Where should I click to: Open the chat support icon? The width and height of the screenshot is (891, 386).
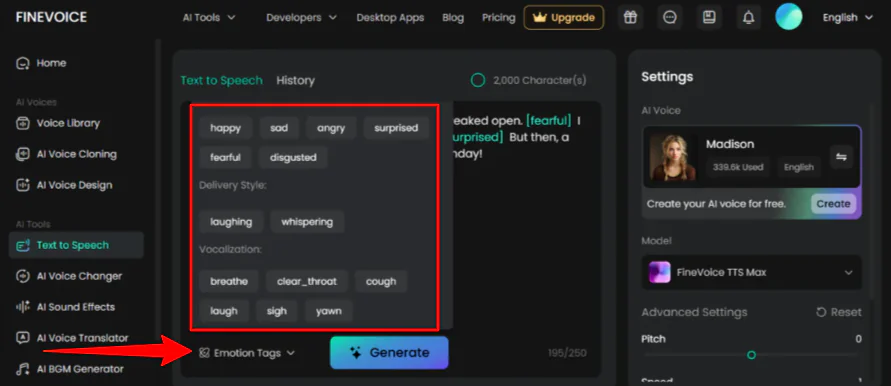click(670, 18)
